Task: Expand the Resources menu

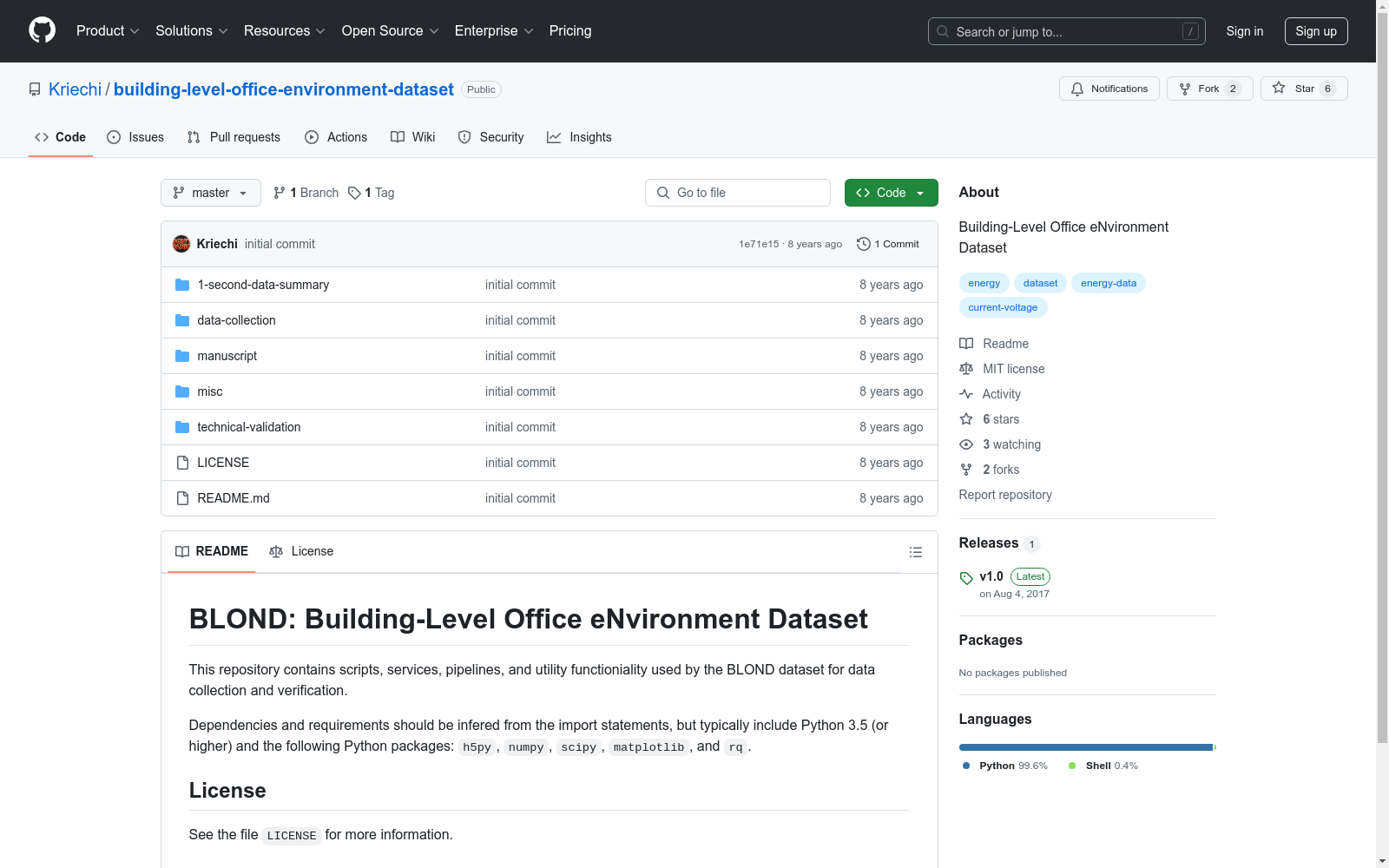Action: (x=285, y=31)
